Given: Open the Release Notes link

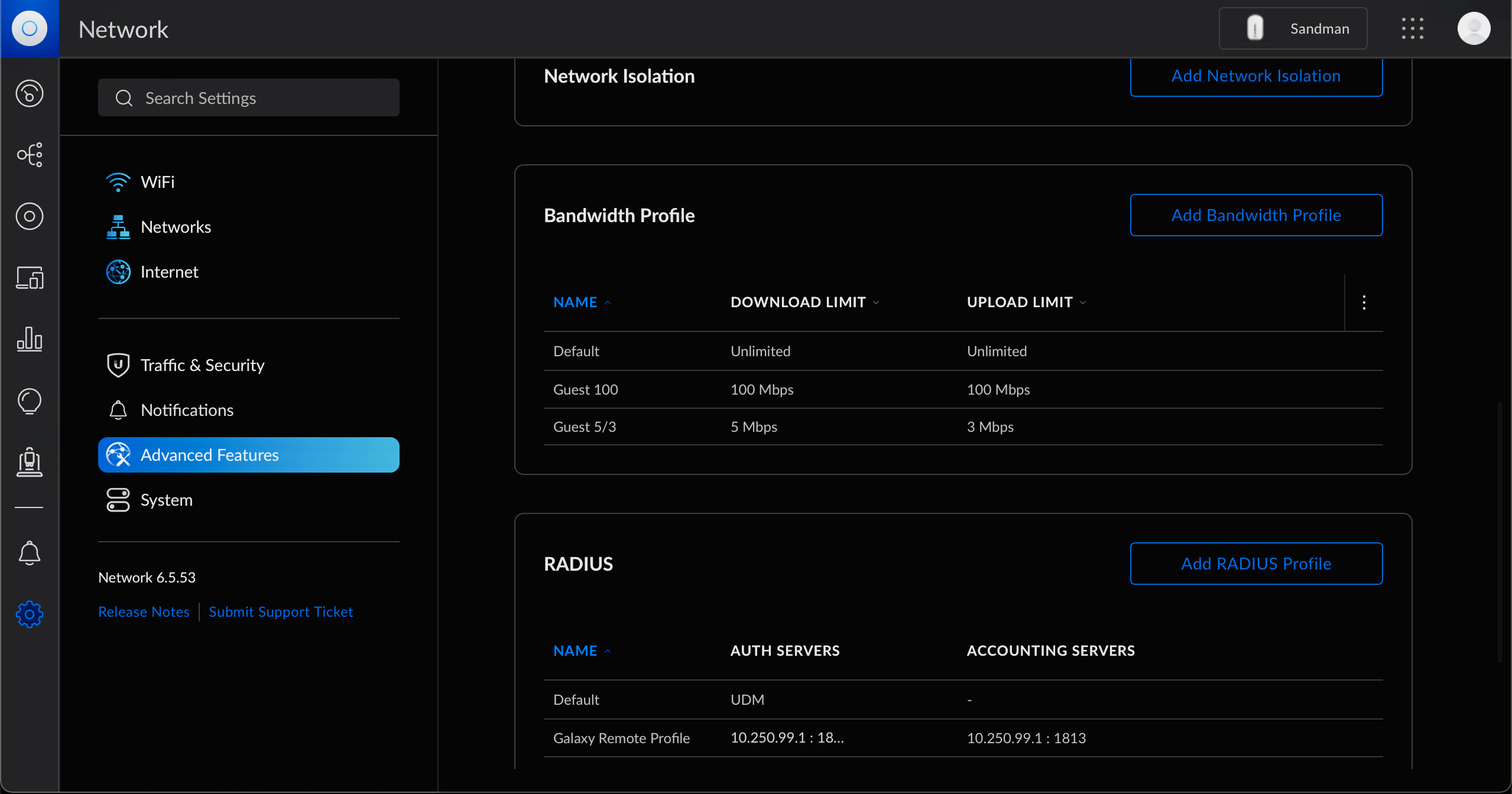Looking at the screenshot, I should tap(144, 612).
